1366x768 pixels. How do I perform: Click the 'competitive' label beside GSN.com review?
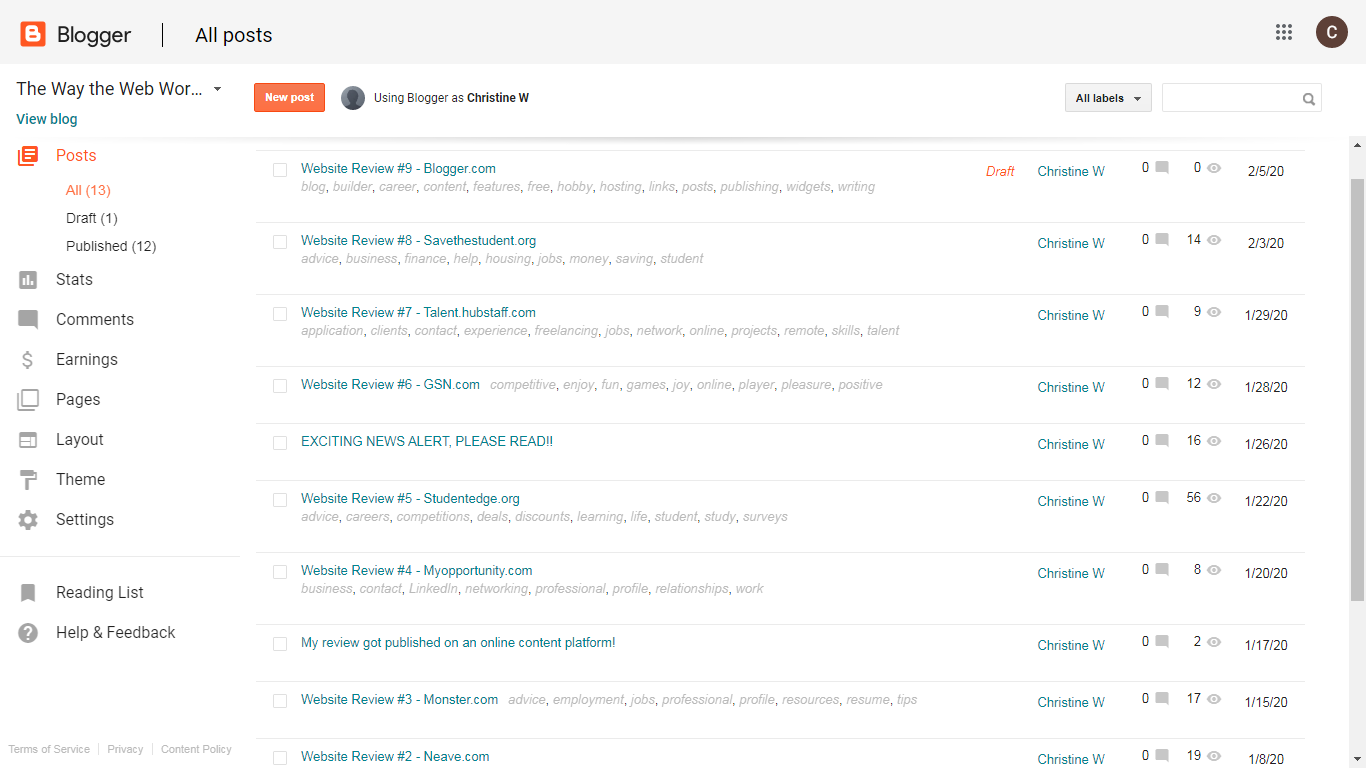click(x=523, y=384)
